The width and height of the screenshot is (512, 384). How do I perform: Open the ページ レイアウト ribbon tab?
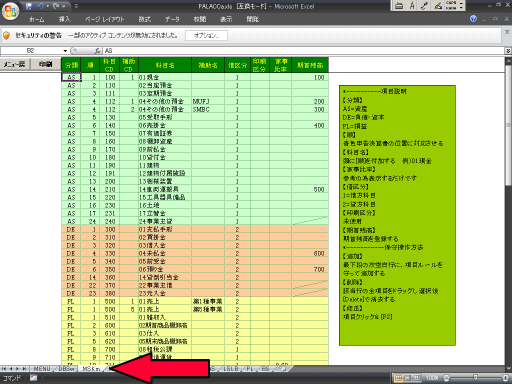point(105,19)
